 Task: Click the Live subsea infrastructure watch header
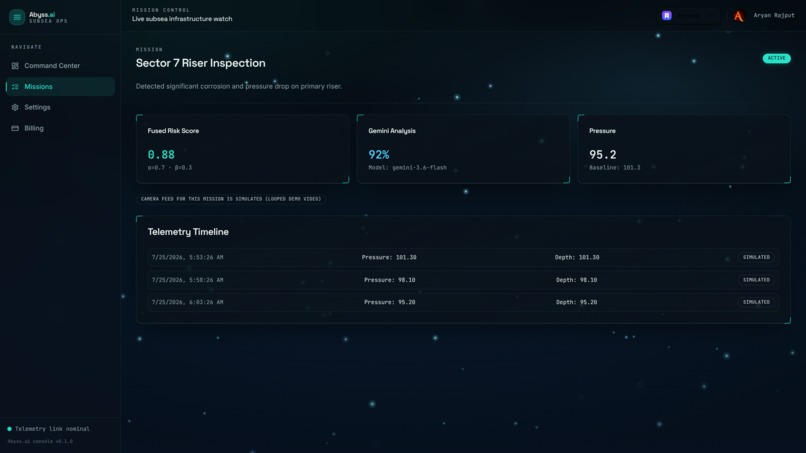[x=182, y=19]
